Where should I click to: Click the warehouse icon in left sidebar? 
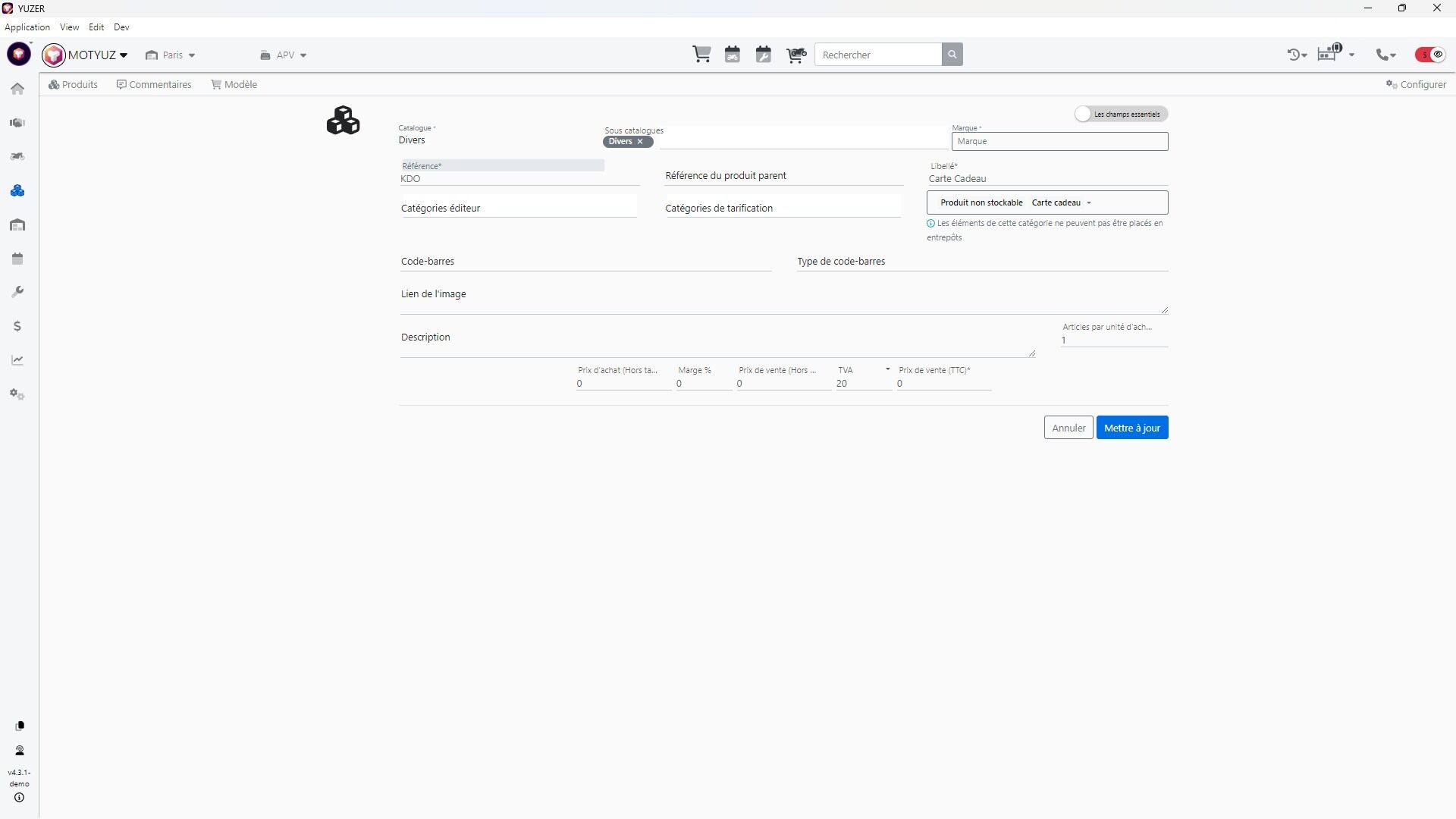tap(17, 225)
